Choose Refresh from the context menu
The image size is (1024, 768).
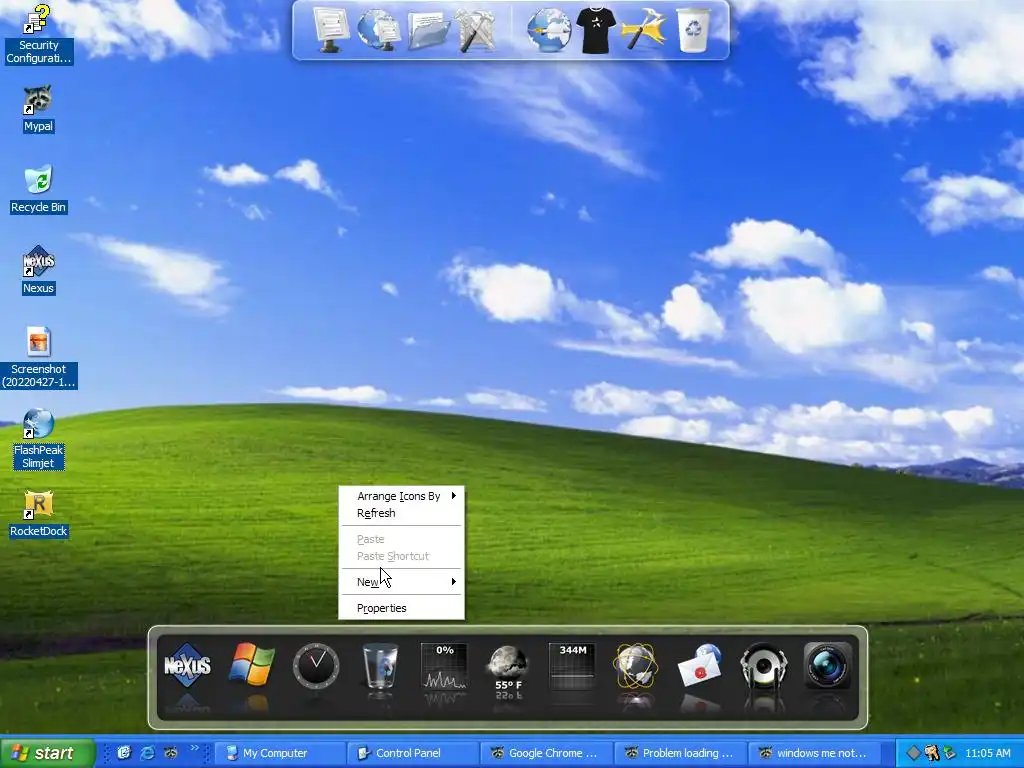(x=401, y=513)
